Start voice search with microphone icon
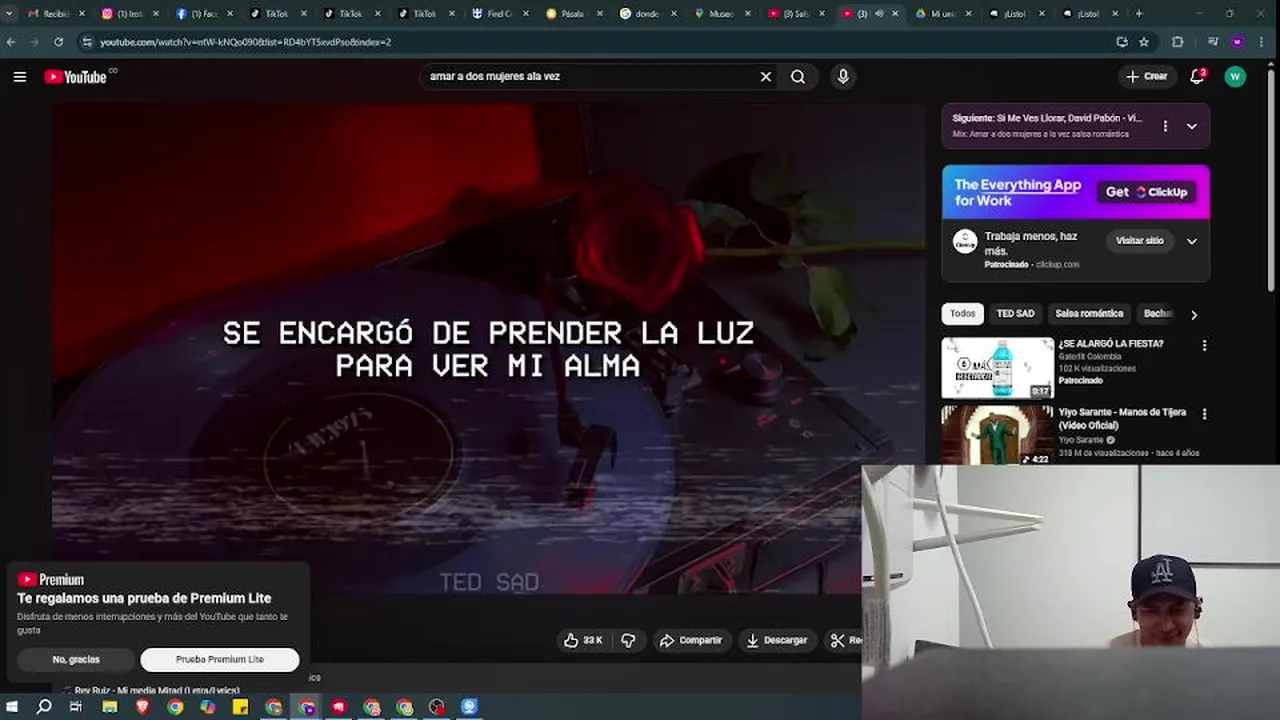Image resolution: width=1280 pixels, height=720 pixels. pos(843,77)
